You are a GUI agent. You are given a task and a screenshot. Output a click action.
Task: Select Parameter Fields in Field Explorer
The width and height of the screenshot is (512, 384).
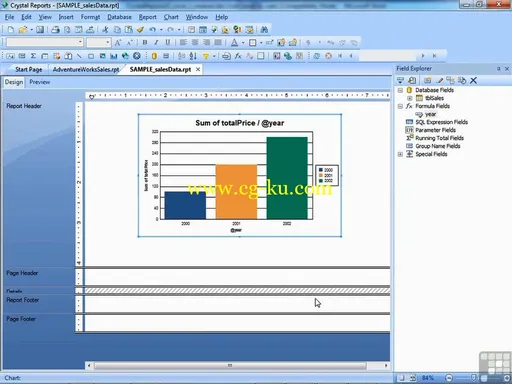click(435, 130)
